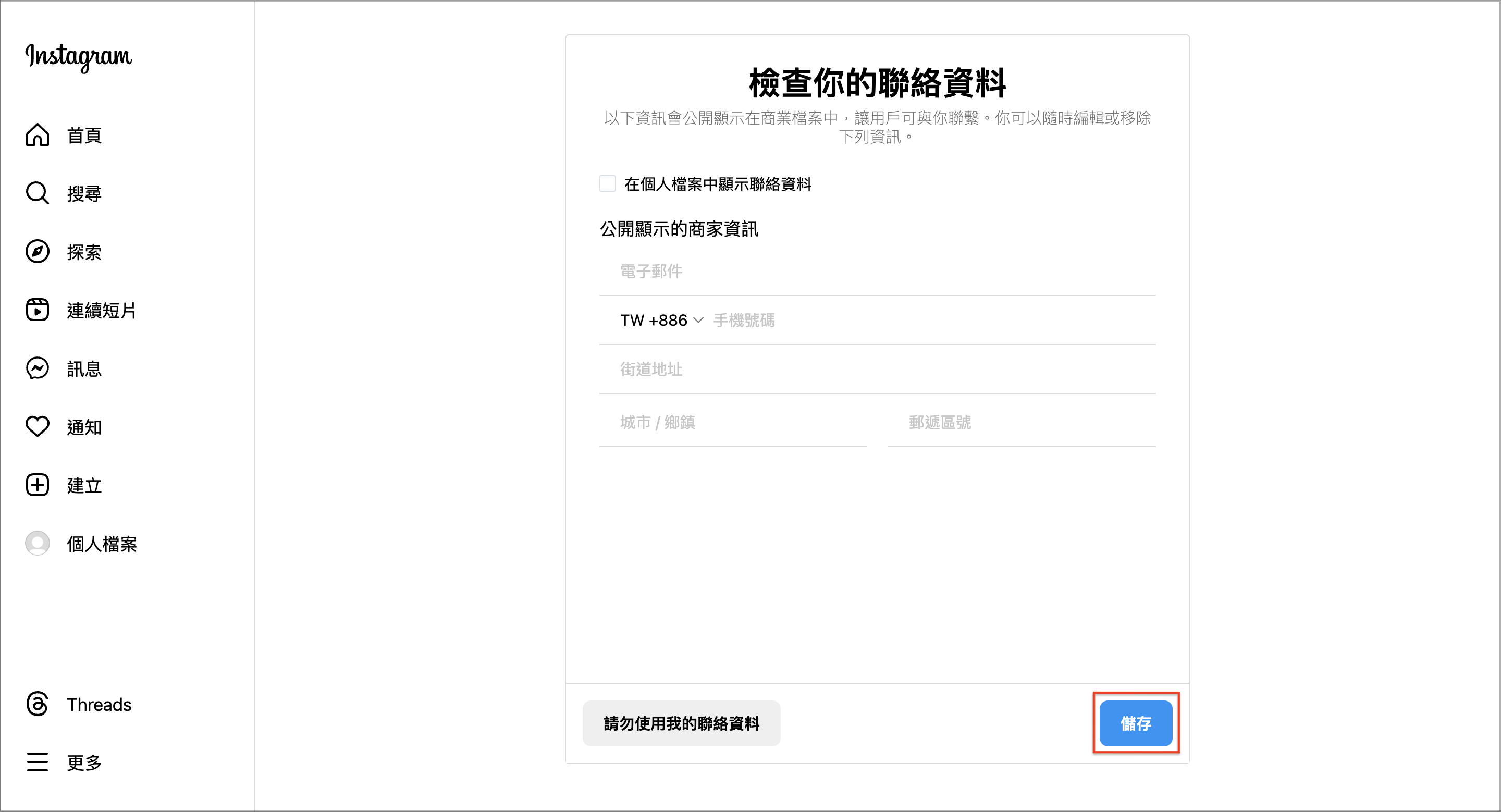
Task: Focus the 街道地址 input field
Action: pyautogui.click(x=878, y=370)
